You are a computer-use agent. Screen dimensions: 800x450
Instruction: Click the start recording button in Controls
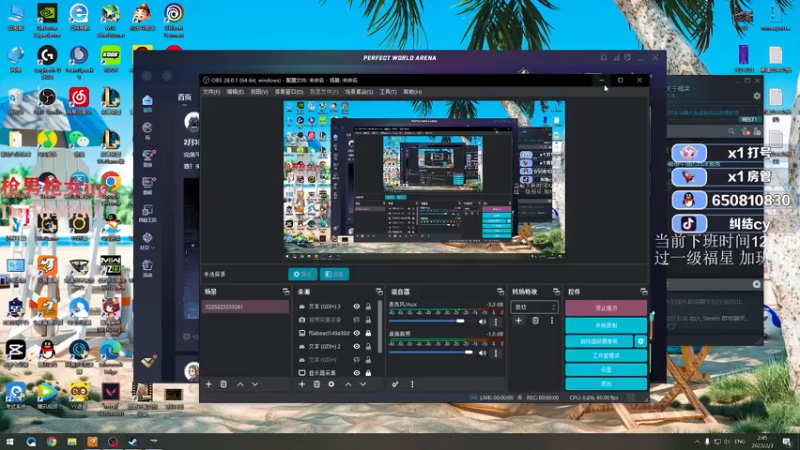pos(606,326)
